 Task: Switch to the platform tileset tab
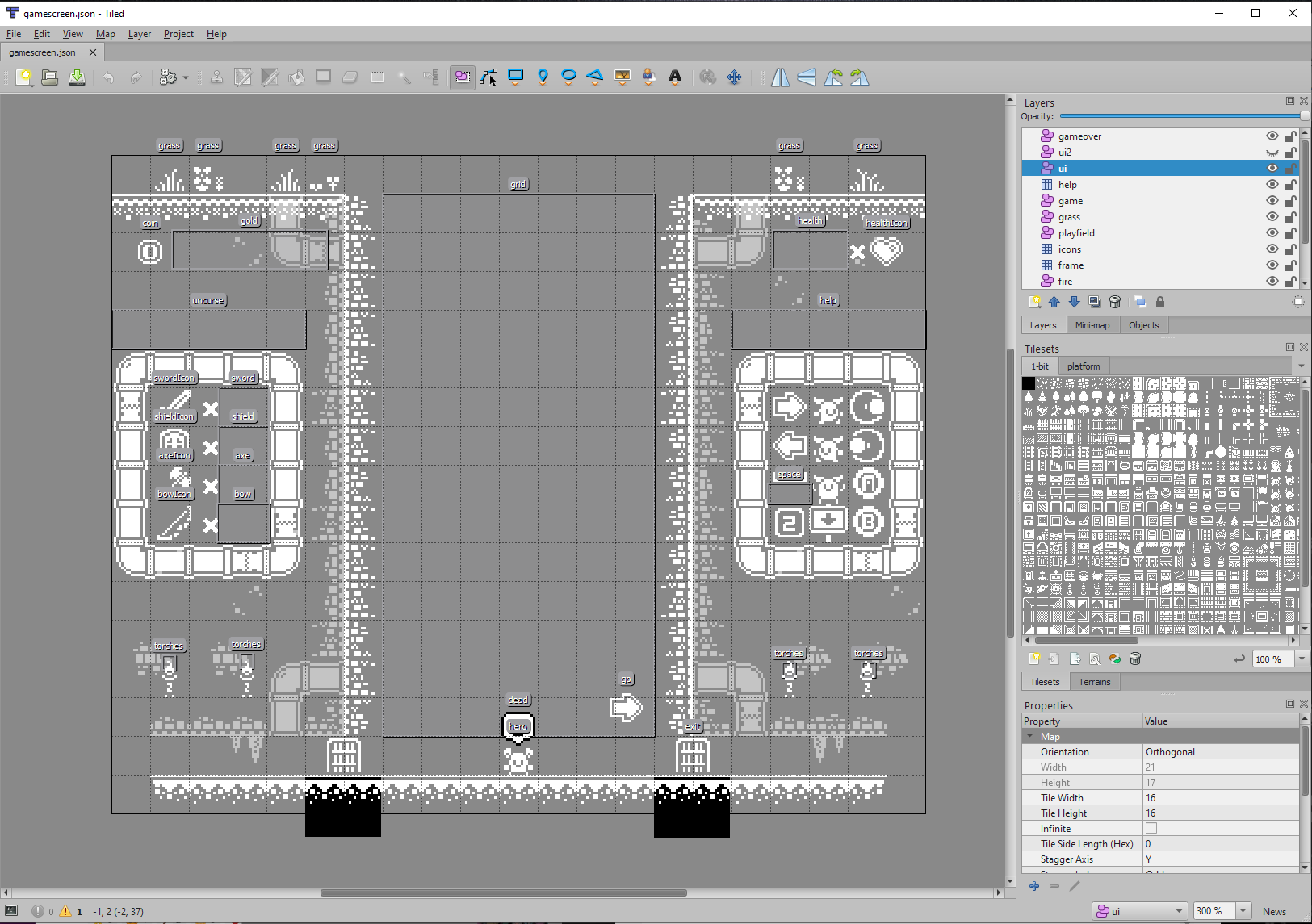[x=1083, y=366]
